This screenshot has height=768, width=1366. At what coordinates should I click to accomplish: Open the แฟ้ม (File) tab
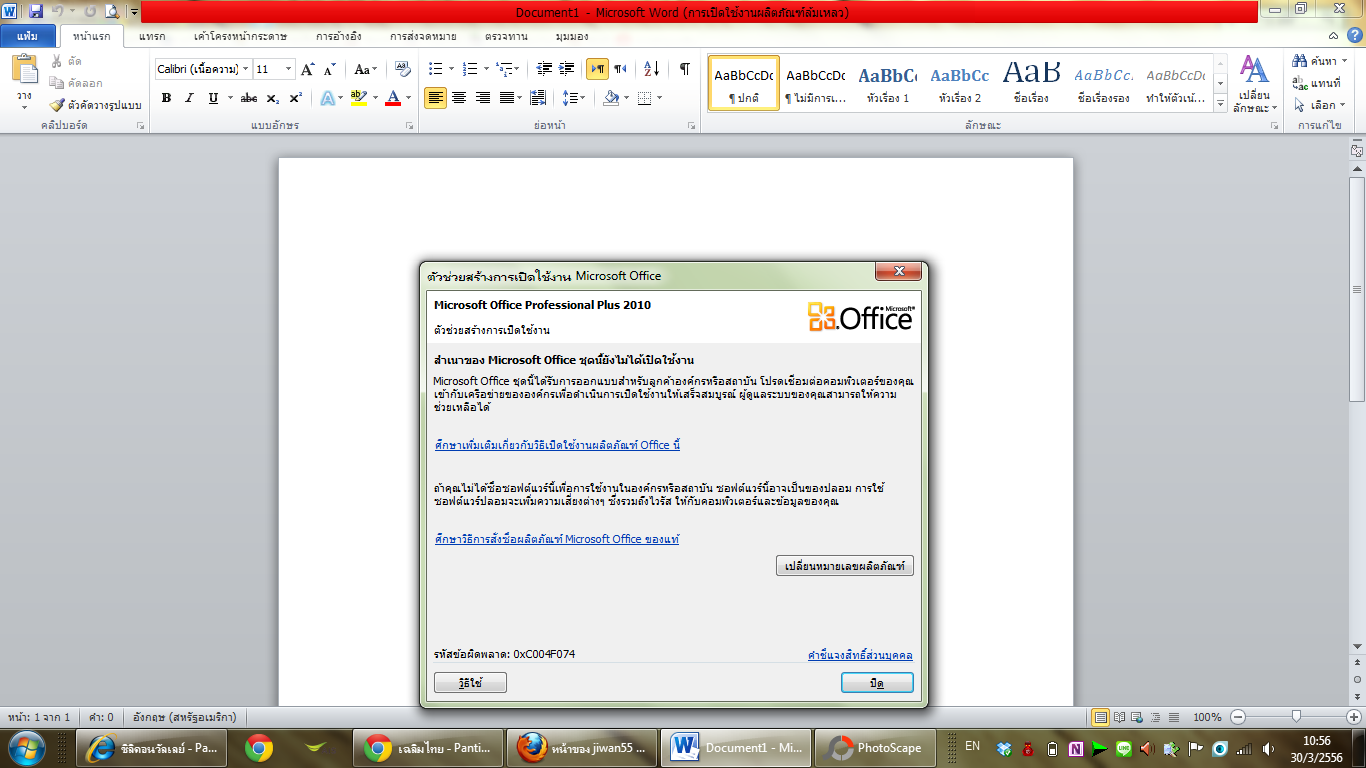pos(27,36)
